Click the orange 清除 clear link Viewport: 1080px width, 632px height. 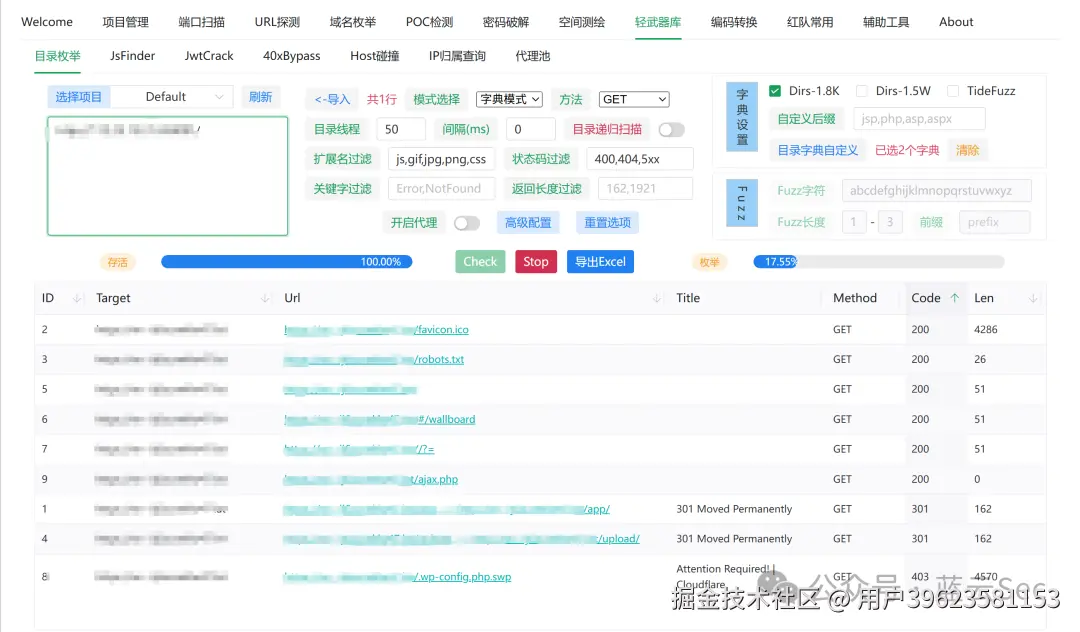tap(967, 150)
